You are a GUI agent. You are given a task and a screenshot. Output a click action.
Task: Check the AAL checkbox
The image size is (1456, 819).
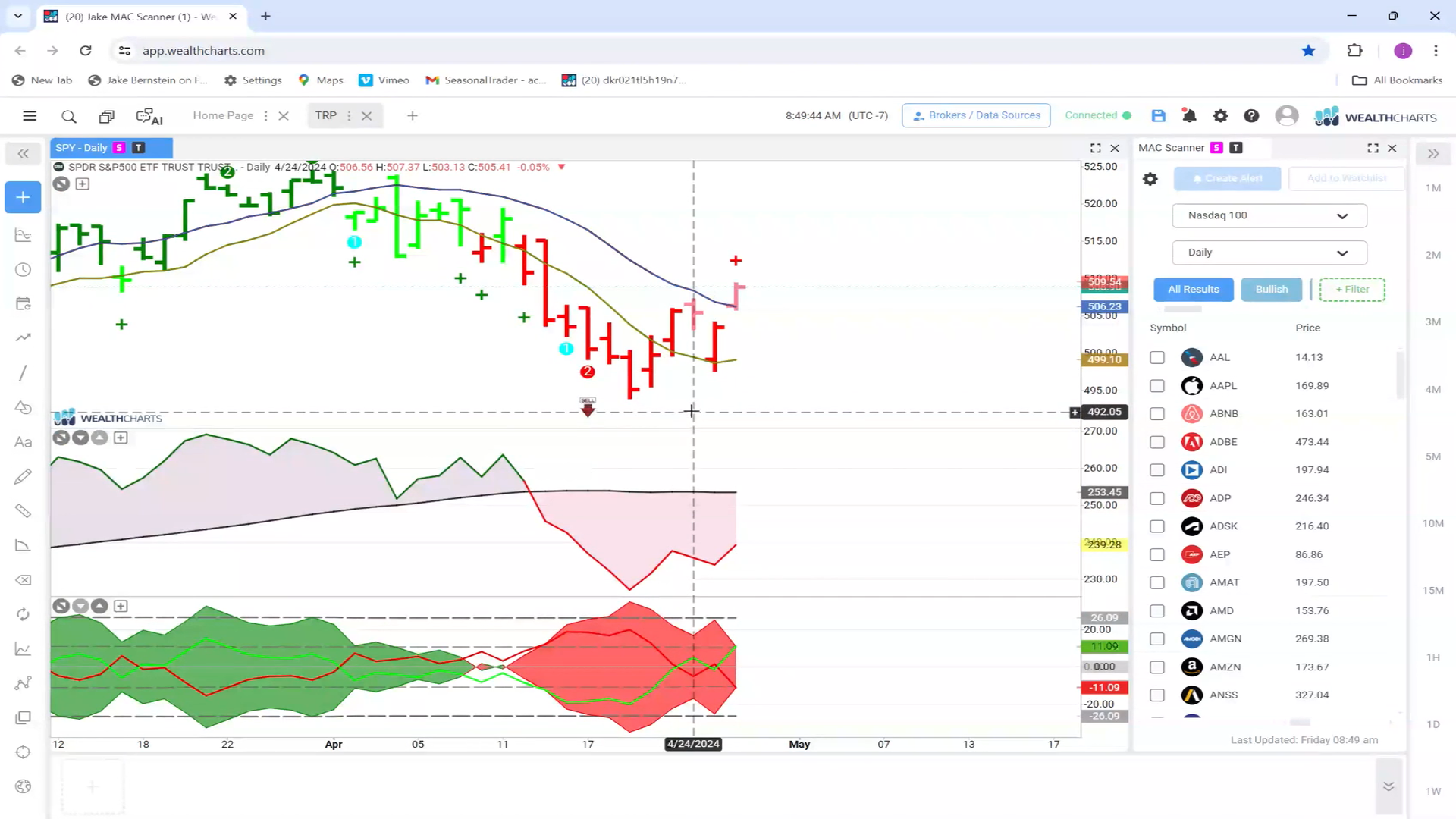1157,357
